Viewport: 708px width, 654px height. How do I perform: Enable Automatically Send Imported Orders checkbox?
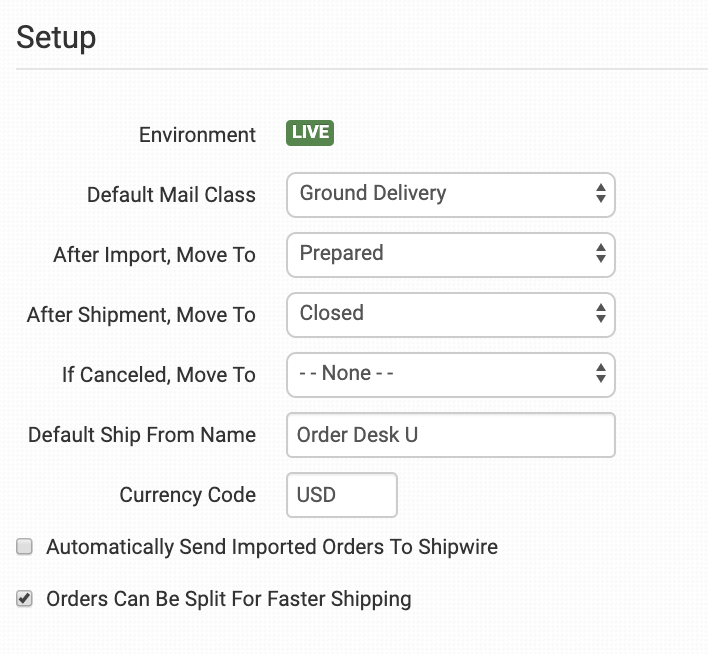click(26, 547)
